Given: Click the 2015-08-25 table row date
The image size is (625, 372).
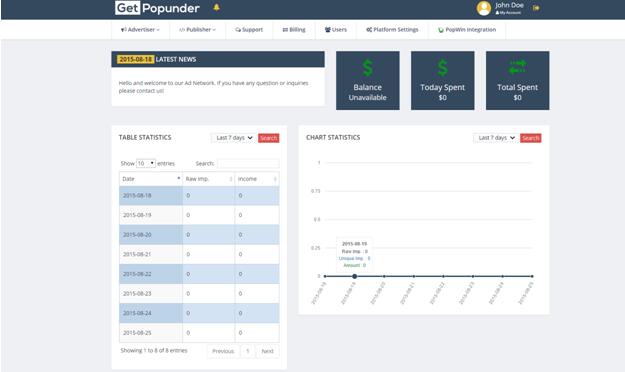Looking at the screenshot, I should (137, 333).
